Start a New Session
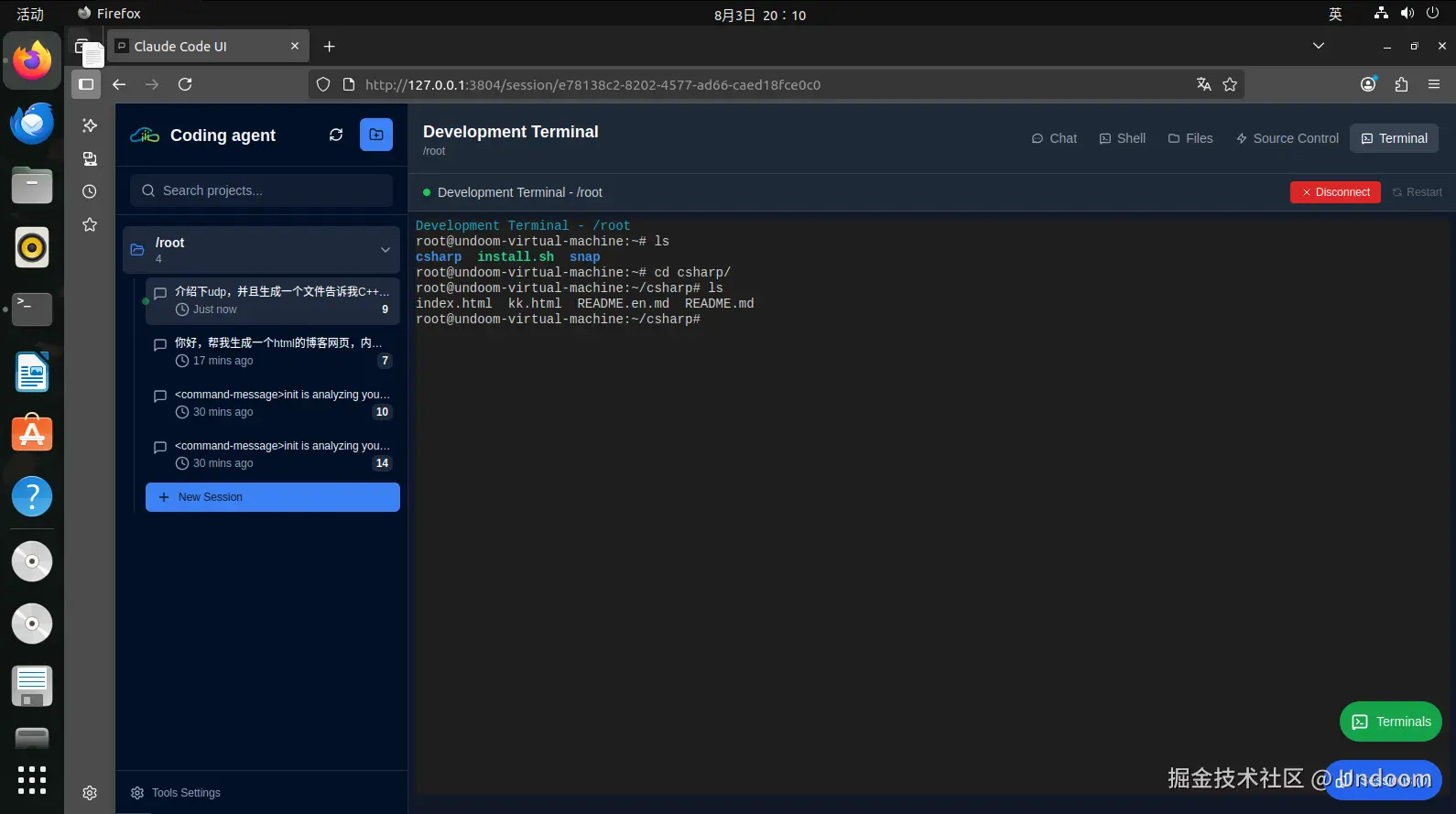 click(273, 497)
